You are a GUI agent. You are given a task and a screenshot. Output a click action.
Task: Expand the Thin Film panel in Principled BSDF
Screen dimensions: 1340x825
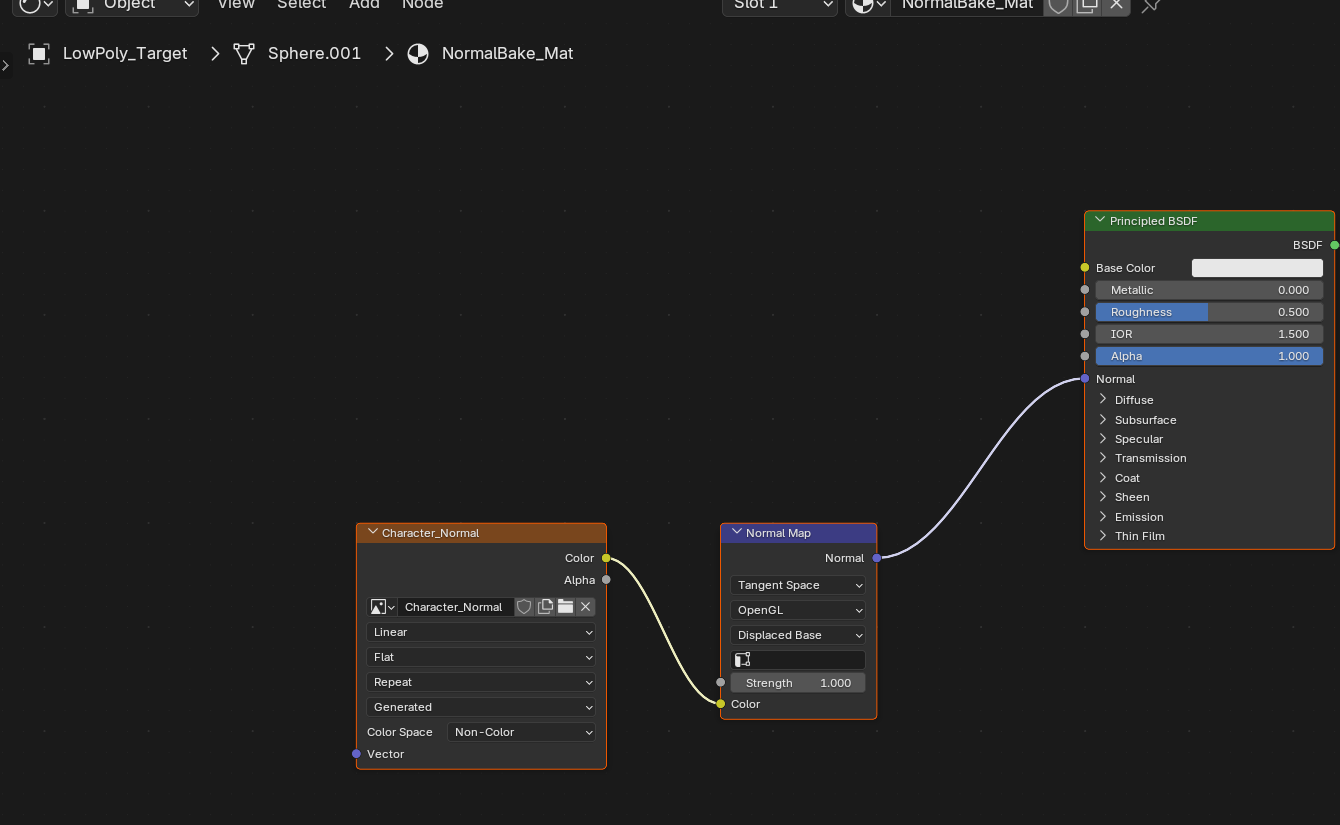[1103, 535]
